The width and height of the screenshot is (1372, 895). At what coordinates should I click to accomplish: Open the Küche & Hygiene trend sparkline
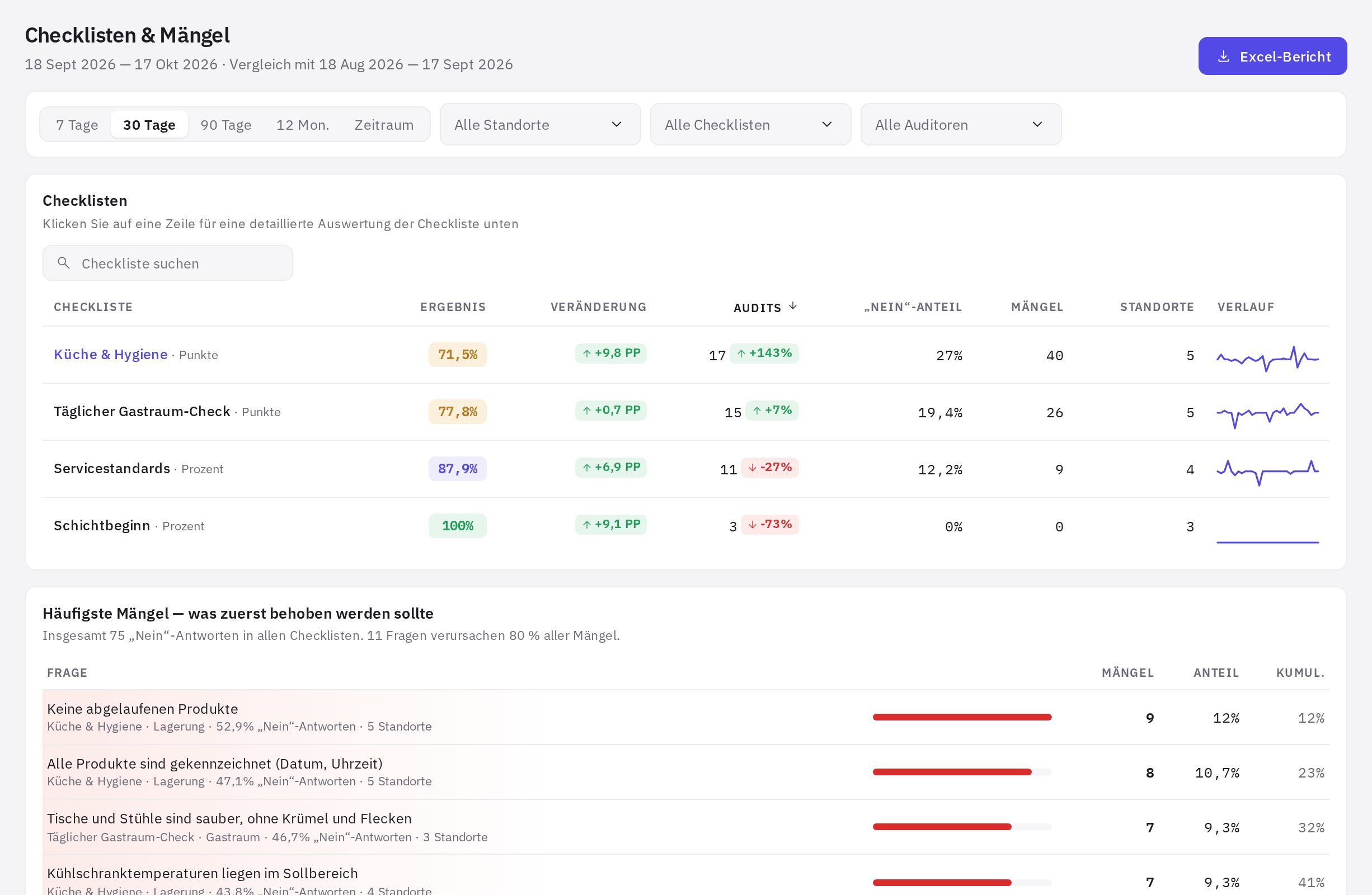click(1267, 359)
